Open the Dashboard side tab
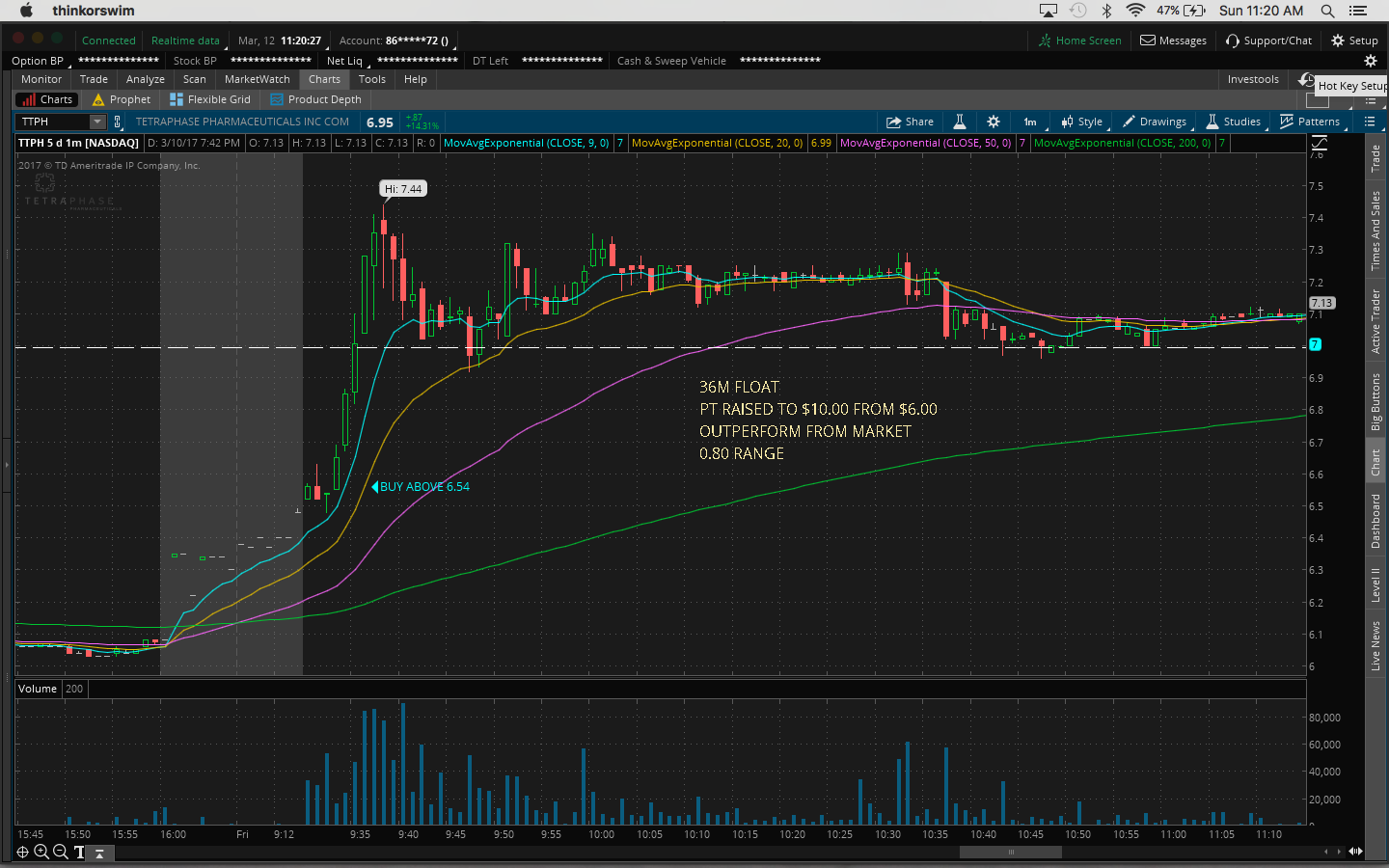1389x868 pixels. click(x=1376, y=522)
